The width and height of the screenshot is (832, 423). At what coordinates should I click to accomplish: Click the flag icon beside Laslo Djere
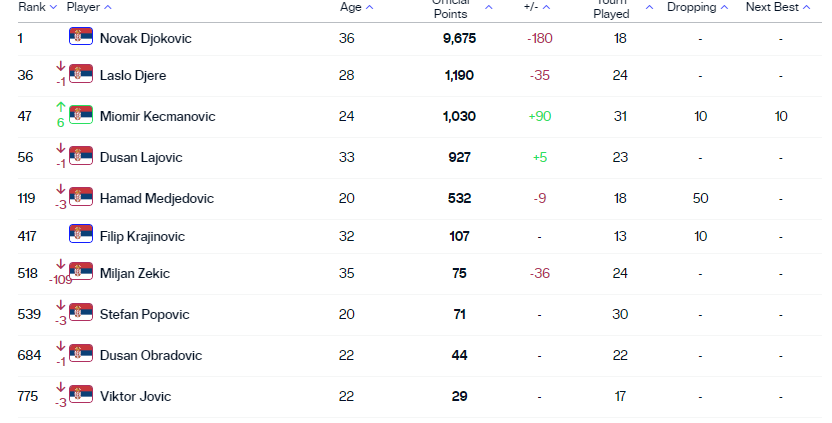80,75
